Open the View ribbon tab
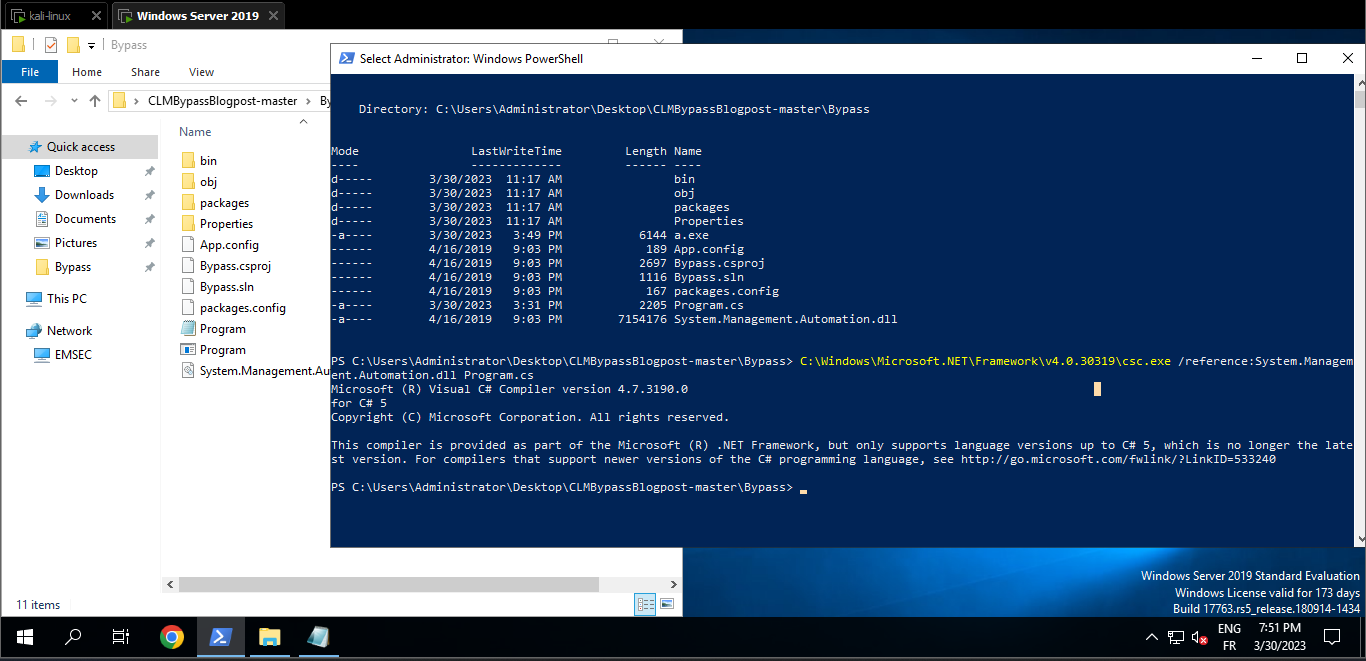1366x661 pixels. [201, 72]
